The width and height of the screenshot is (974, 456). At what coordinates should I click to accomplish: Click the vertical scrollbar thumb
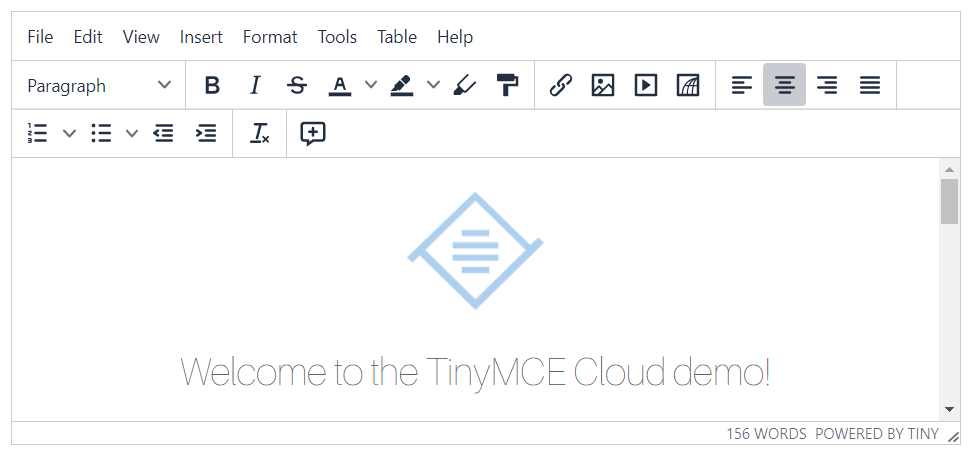coord(949,201)
